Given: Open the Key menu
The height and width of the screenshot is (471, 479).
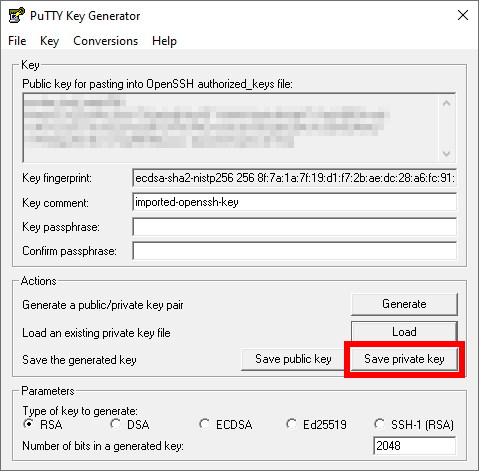Looking at the screenshot, I should [x=49, y=41].
